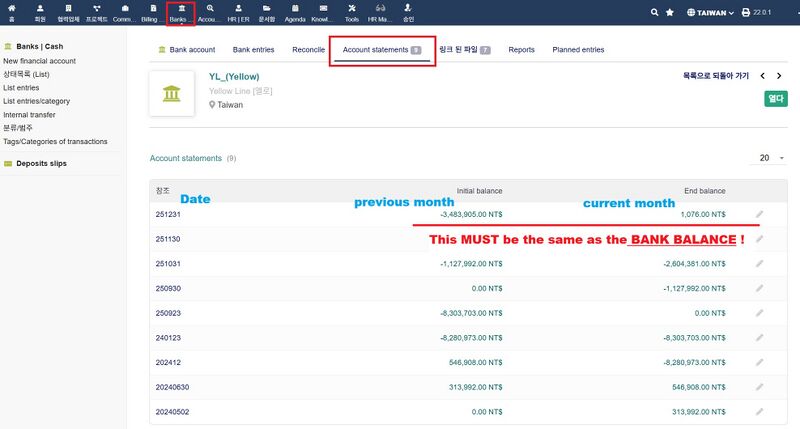The height and width of the screenshot is (429, 800).
Task: Open statement reference 251031
Action: pos(168,264)
